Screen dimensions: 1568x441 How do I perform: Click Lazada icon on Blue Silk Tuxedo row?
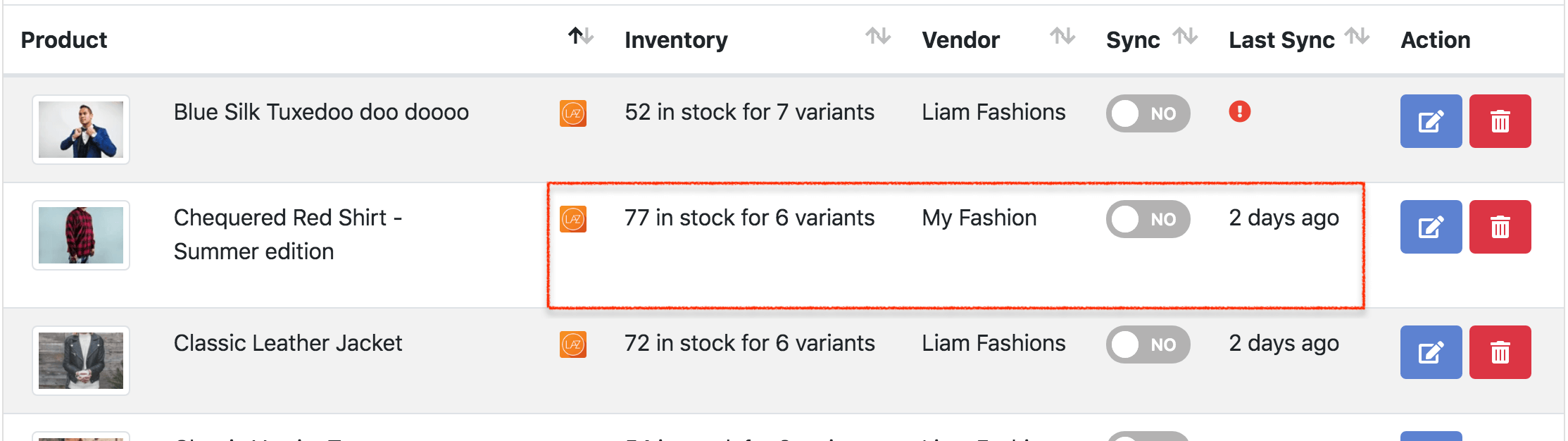coord(573,113)
